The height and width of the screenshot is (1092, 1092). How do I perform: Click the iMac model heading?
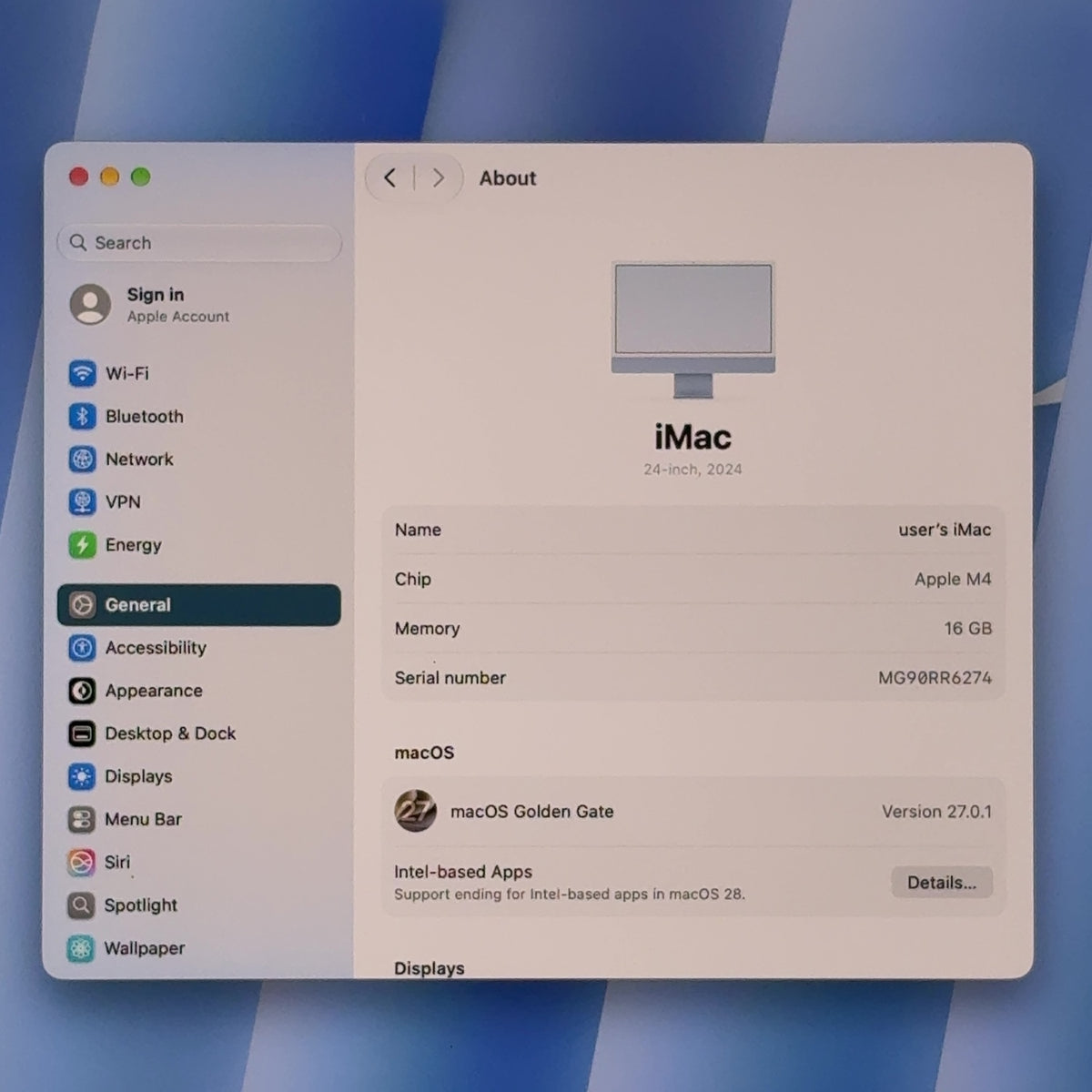pyautogui.click(x=693, y=437)
